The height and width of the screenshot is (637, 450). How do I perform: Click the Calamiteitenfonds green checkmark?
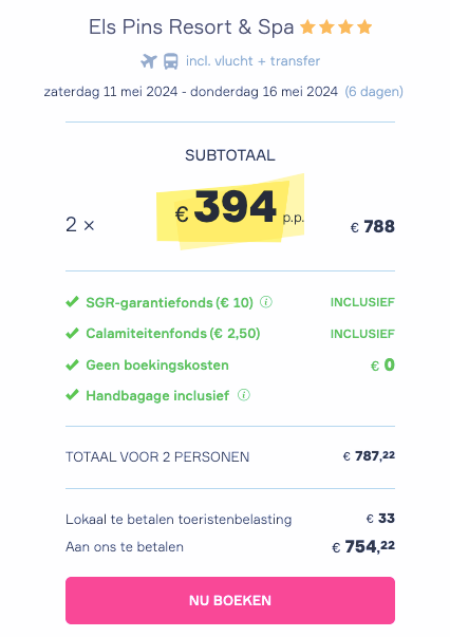pos(72,333)
